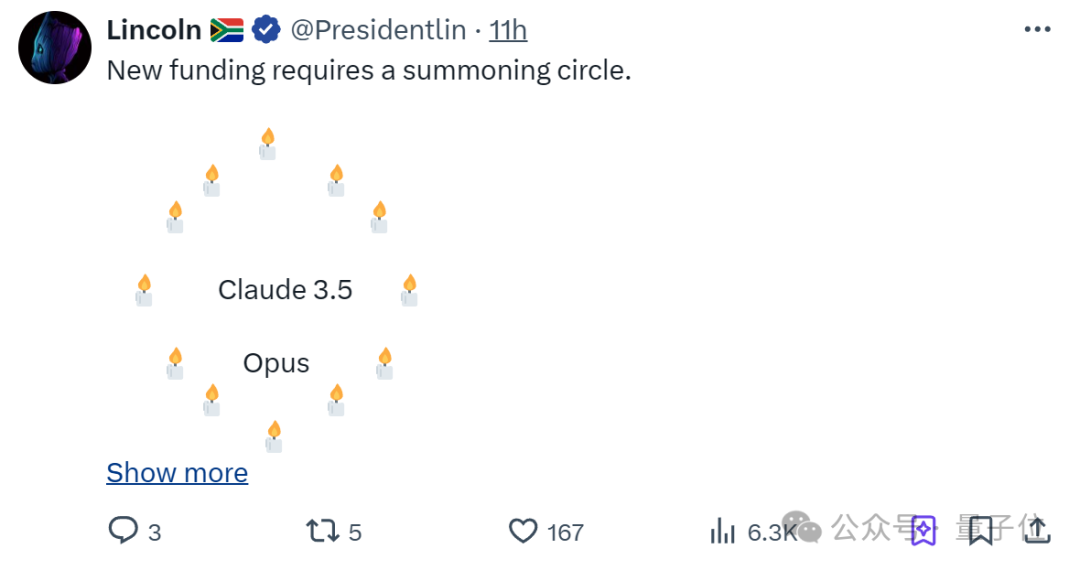Viewport: 1080px width, 570px height.
Task: Toggle the black outline bookmark icon
Action: [980, 530]
